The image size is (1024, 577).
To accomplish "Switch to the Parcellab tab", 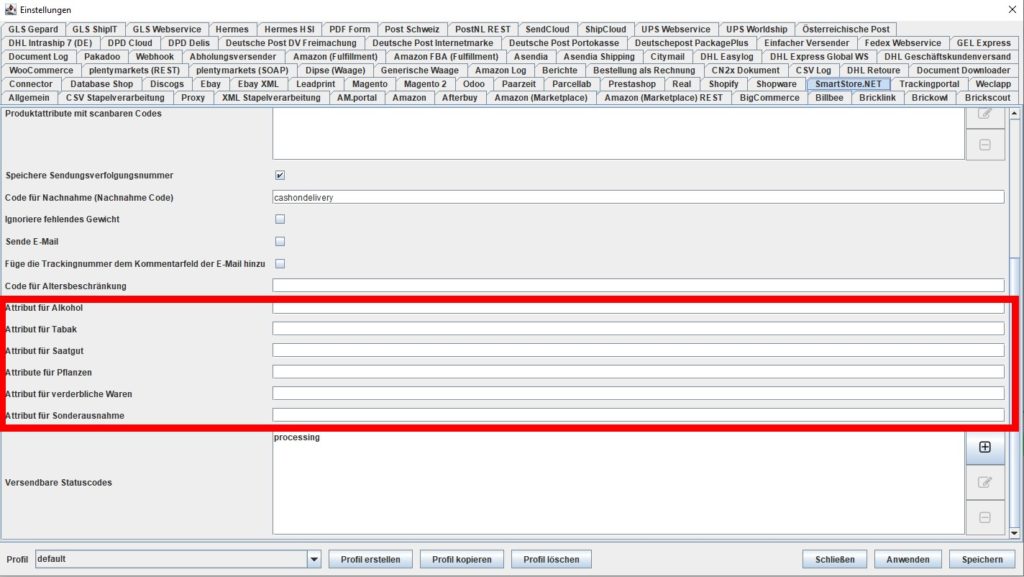I will (x=571, y=84).
